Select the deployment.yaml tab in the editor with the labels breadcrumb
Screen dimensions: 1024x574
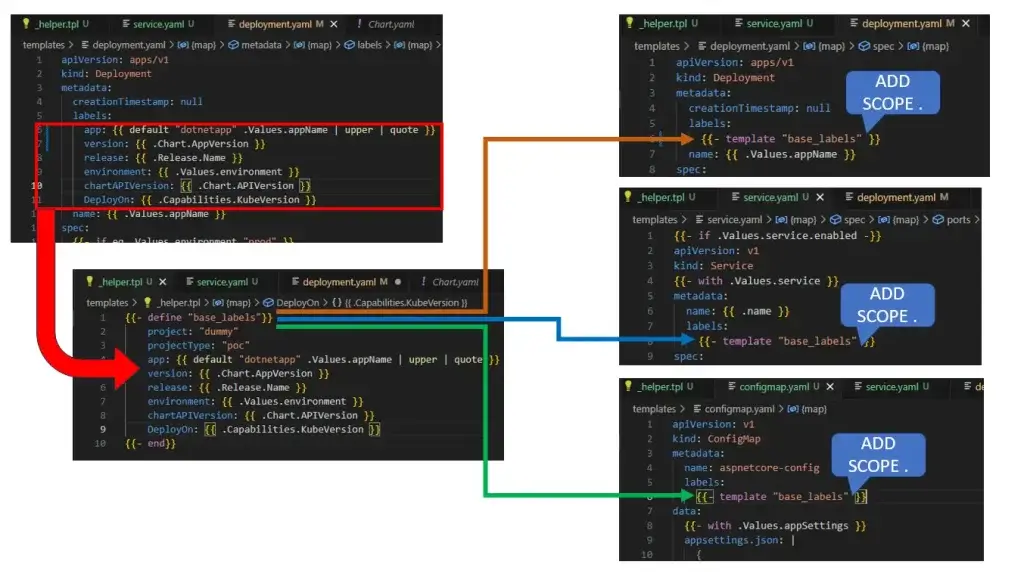pos(276,24)
